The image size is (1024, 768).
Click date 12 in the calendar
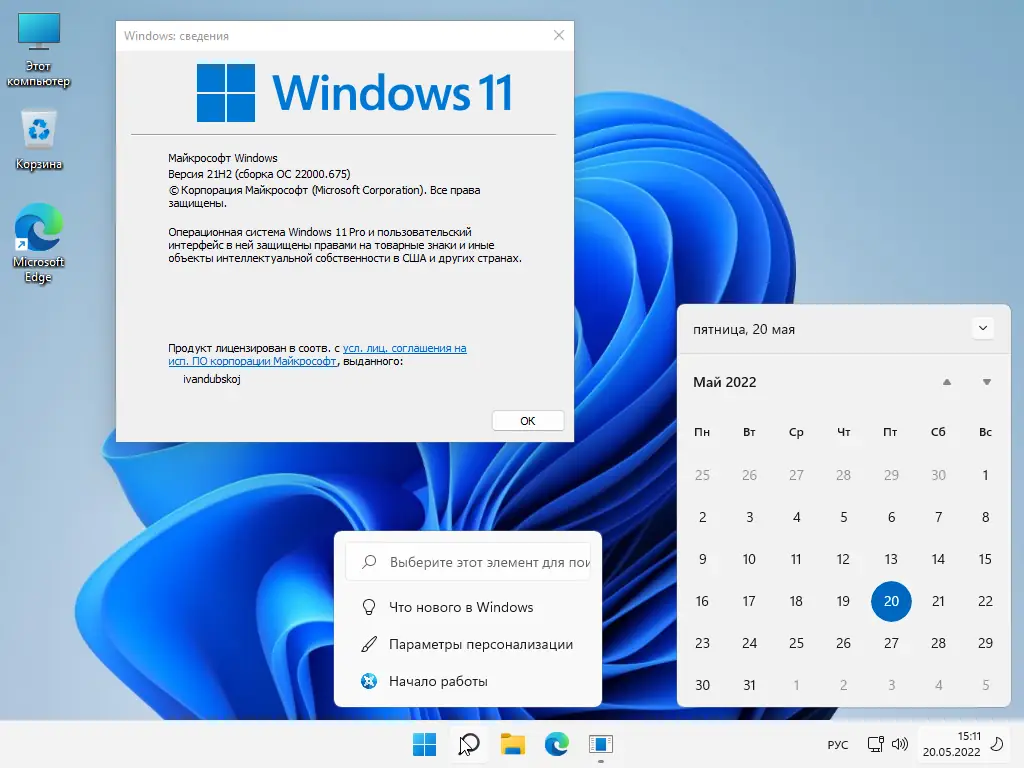point(843,559)
